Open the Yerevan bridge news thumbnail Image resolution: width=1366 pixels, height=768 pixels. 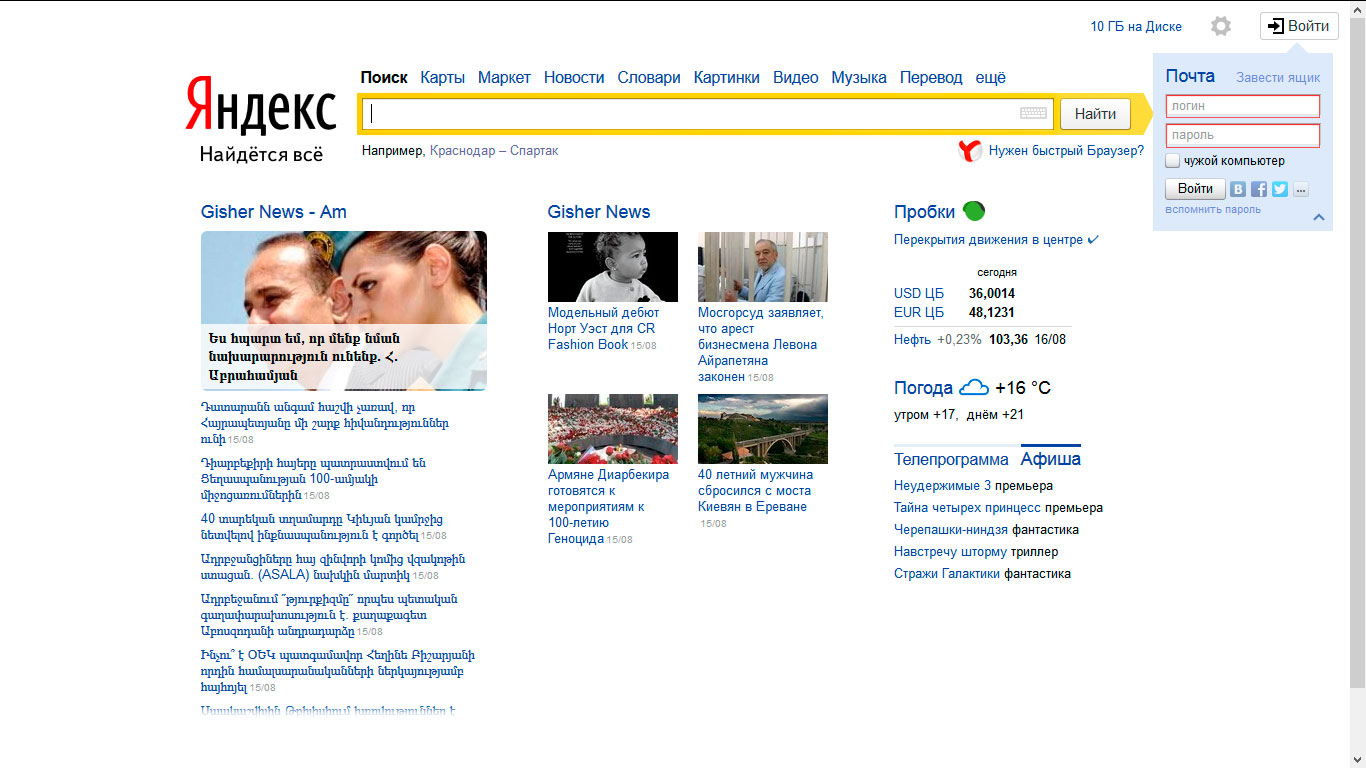762,428
